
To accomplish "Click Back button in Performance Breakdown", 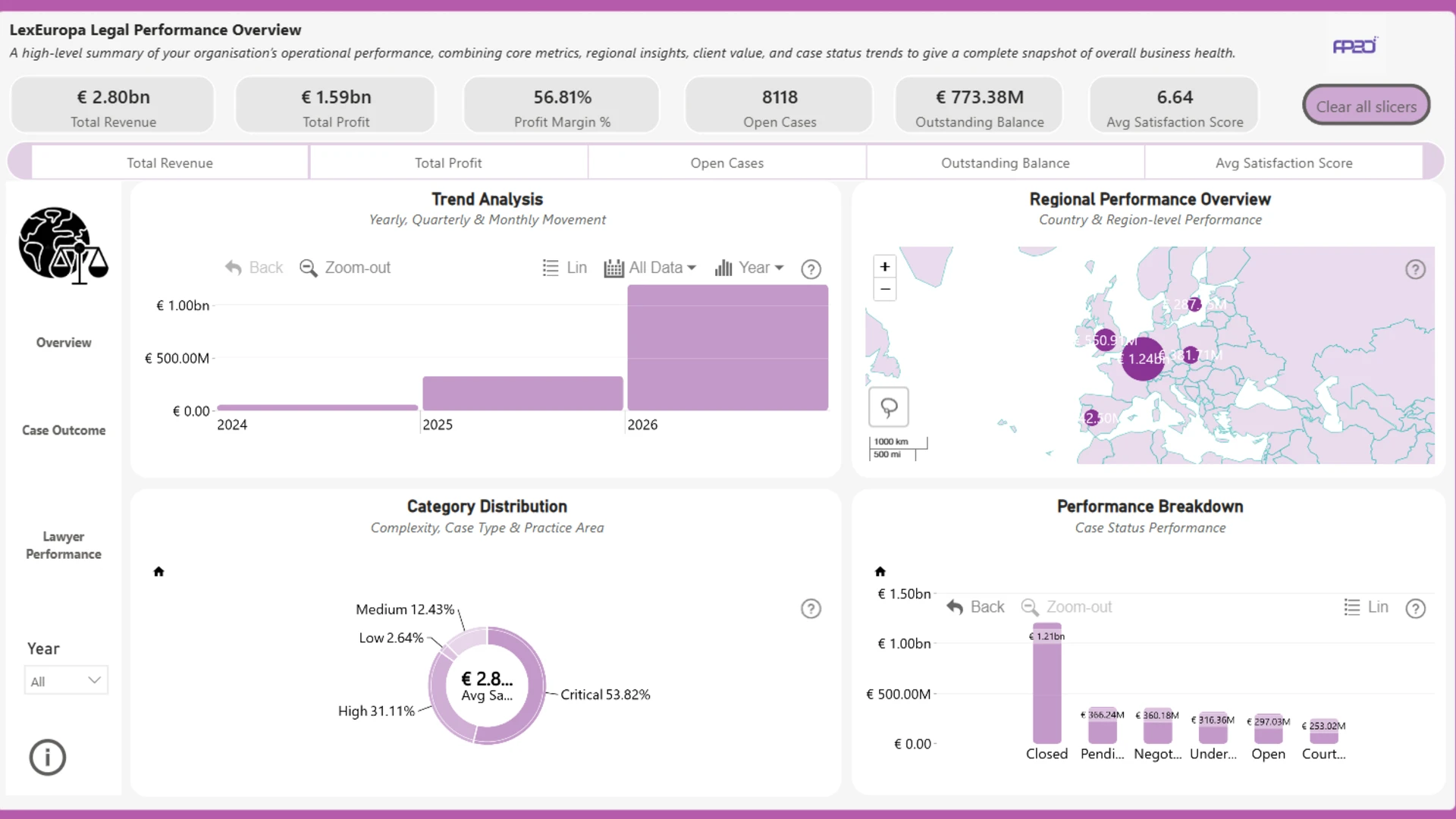I will point(975,607).
